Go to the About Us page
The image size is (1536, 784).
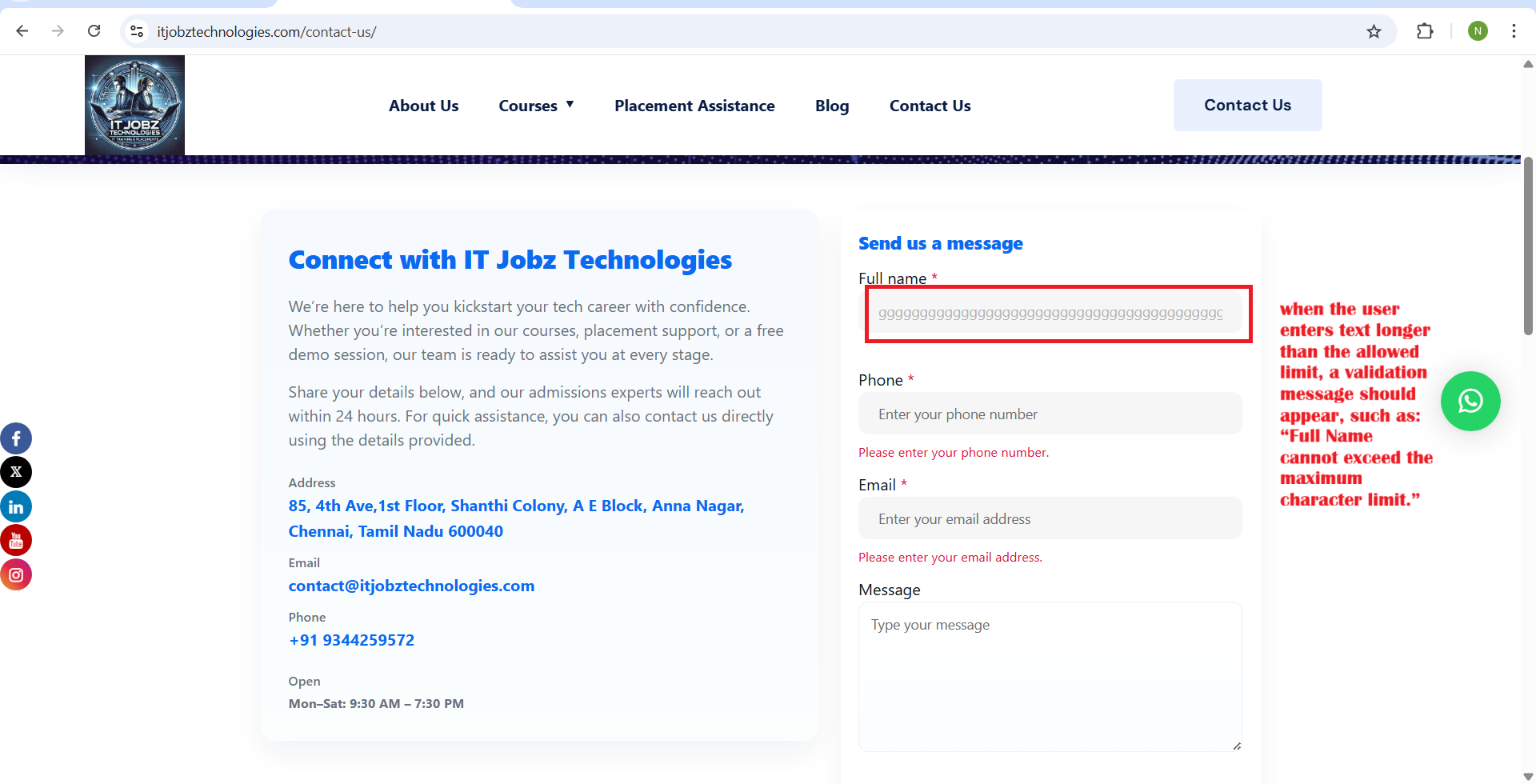pyautogui.click(x=423, y=106)
